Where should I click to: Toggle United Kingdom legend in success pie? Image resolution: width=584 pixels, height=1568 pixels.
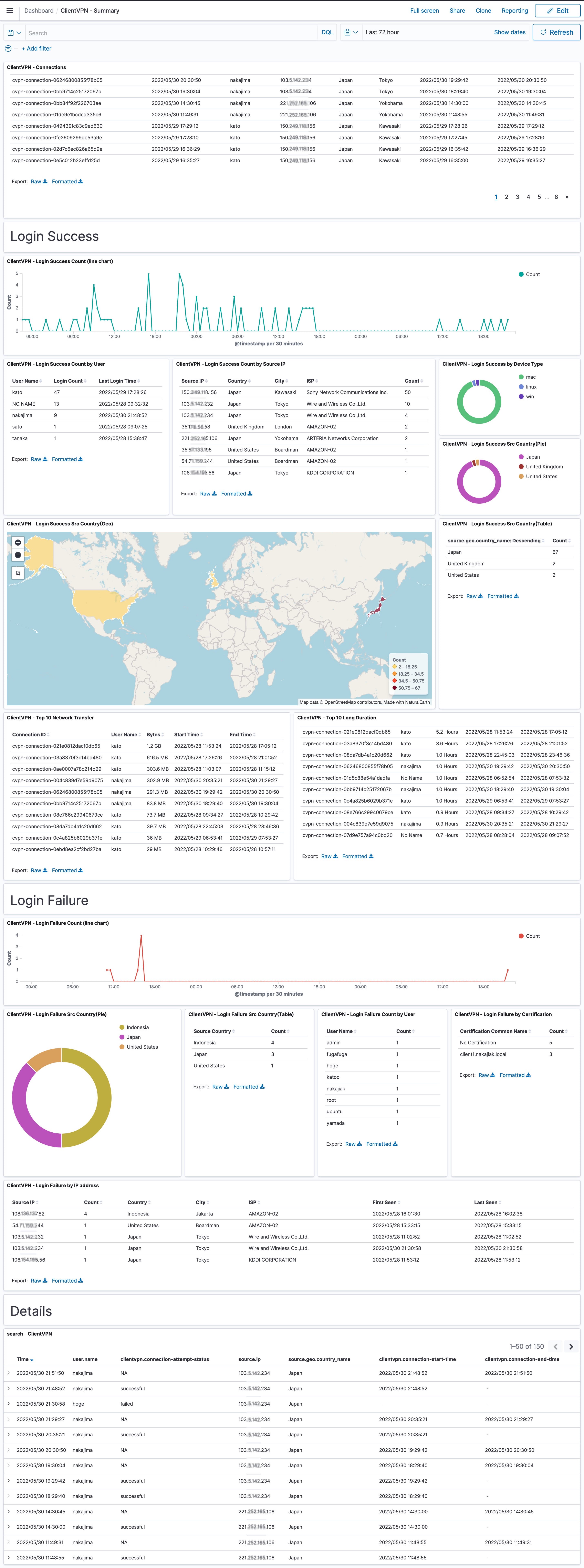pyautogui.click(x=541, y=467)
